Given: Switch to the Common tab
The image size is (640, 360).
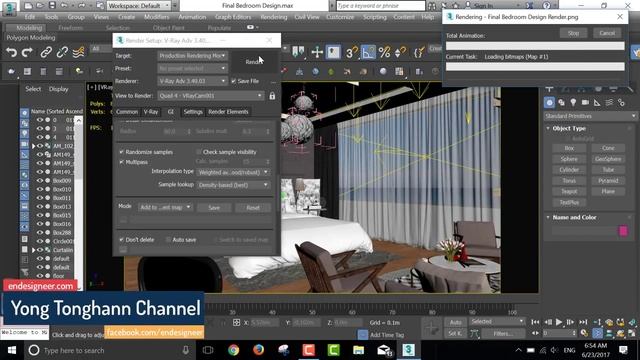Looking at the screenshot, I should click(x=127, y=112).
